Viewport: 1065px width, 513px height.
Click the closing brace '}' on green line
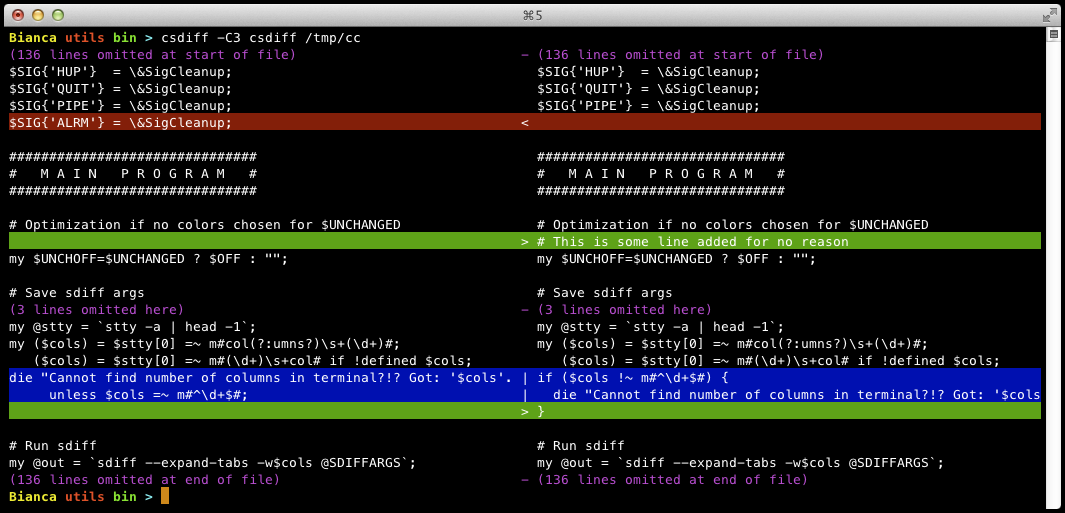(x=541, y=412)
